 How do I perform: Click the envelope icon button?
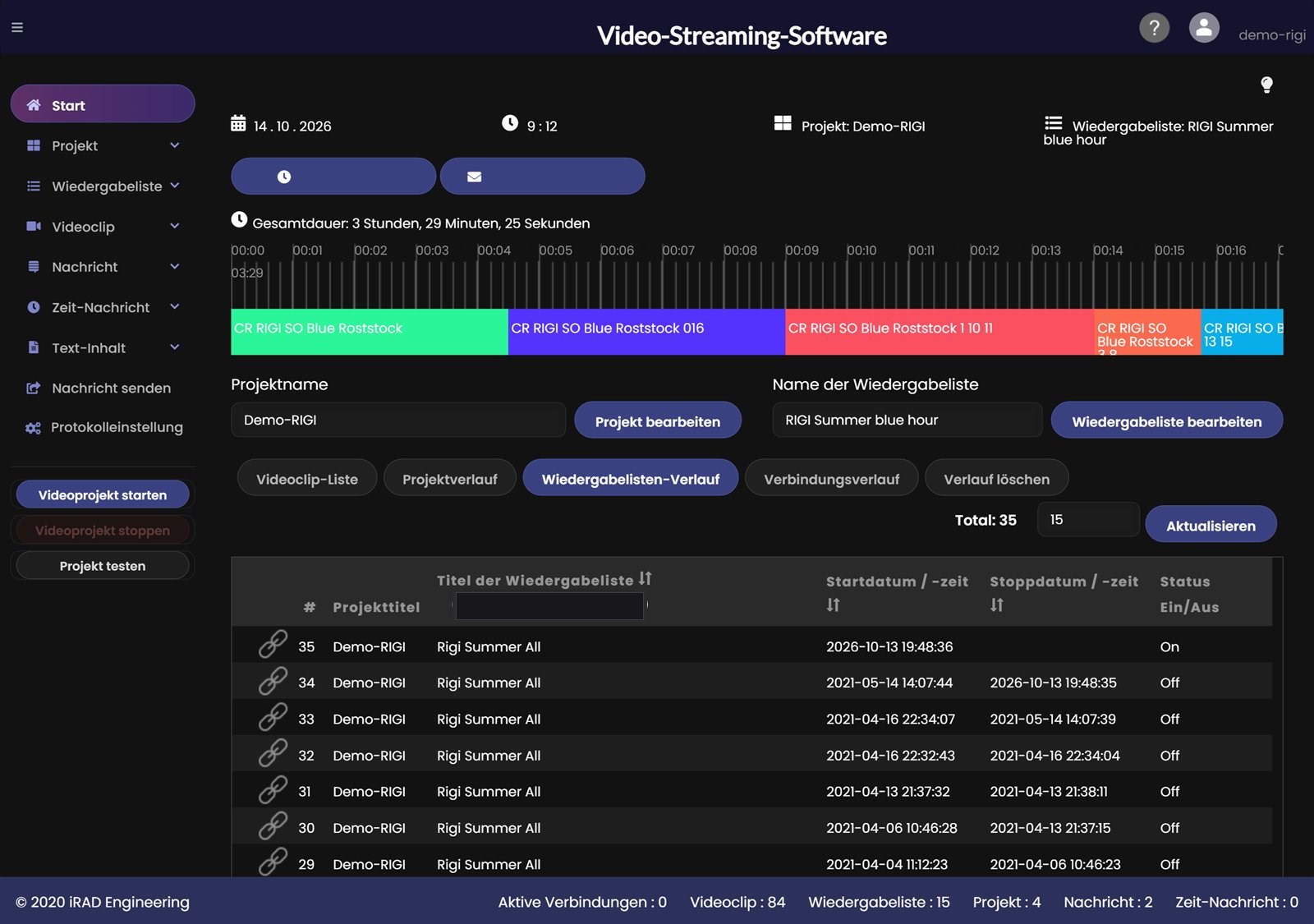point(543,177)
